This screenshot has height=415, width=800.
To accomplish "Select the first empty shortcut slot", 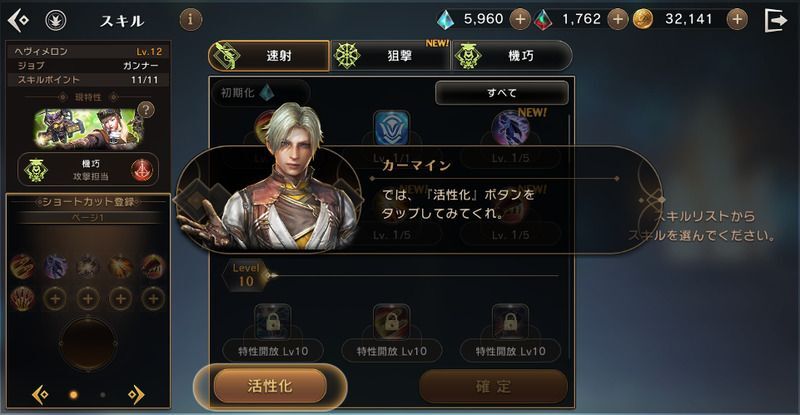I will [55, 299].
